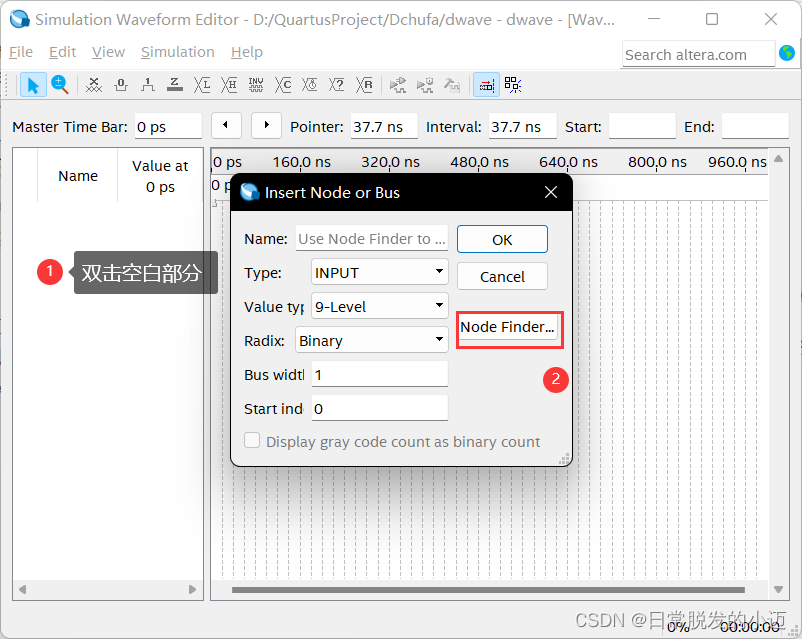
Task: Click the altera.com globe search icon
Action: tap(787, 53)
